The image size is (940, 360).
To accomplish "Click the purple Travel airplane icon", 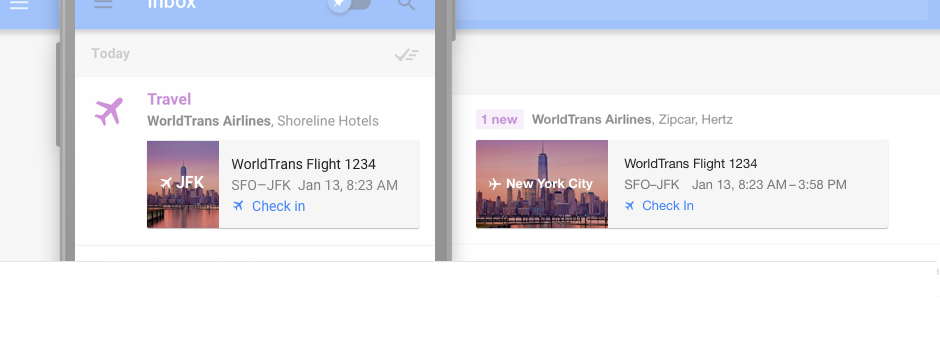I will click(x=109, y=111).
